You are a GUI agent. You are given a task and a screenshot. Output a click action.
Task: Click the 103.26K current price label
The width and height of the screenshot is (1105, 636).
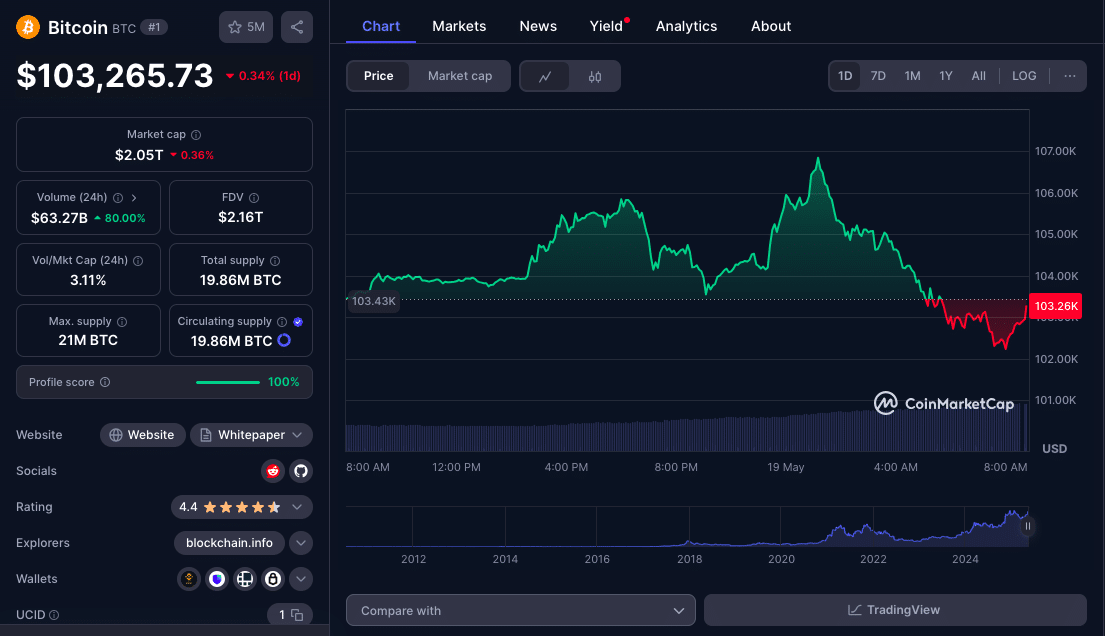pyautogui.click(x=1056, y=306)
